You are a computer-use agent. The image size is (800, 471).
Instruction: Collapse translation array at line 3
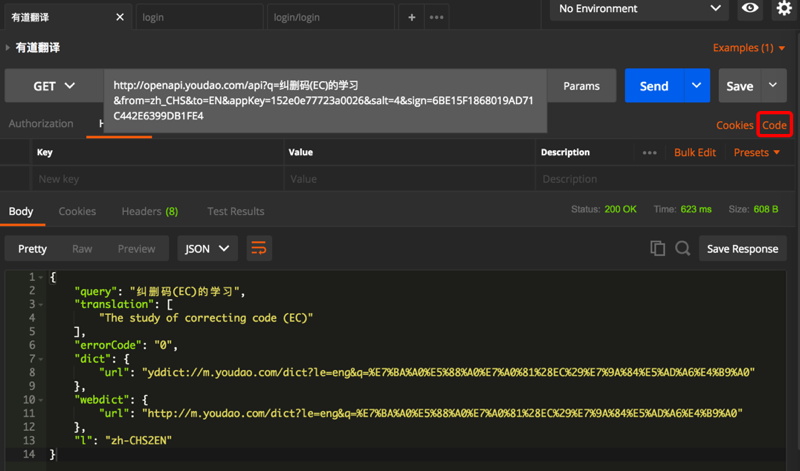(x=41, y=305)
